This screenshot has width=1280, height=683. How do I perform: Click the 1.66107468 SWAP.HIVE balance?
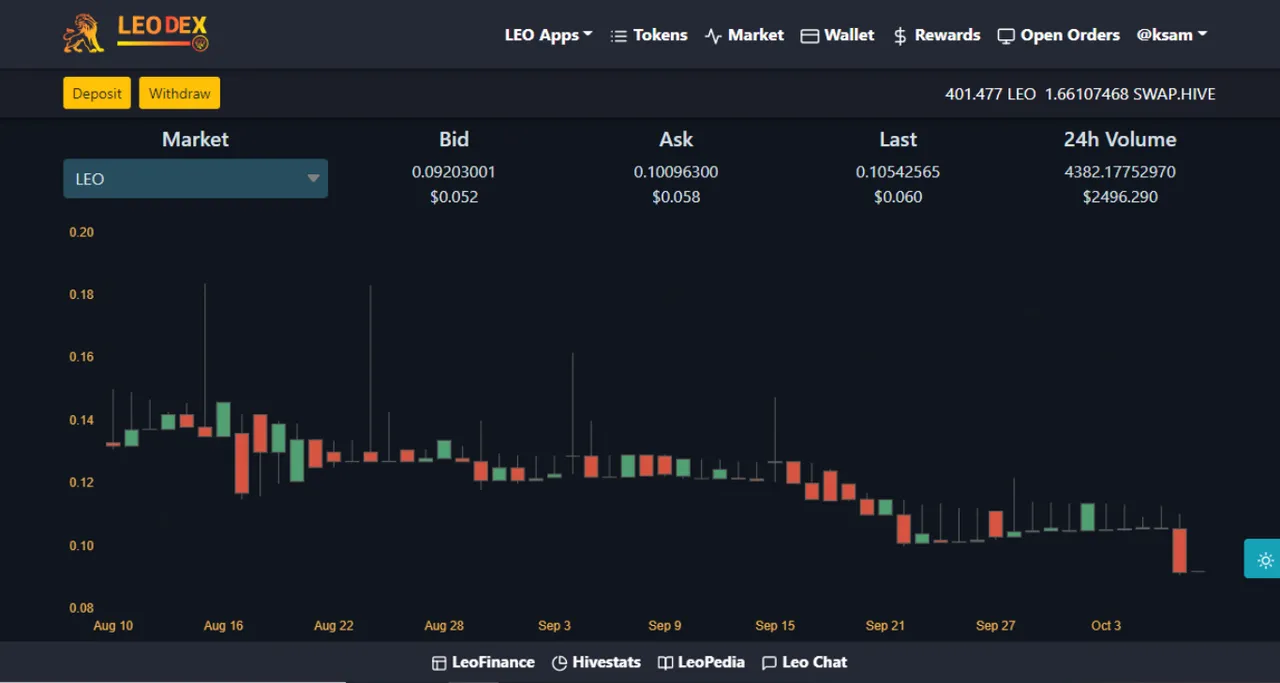[x=1130, y=94]
